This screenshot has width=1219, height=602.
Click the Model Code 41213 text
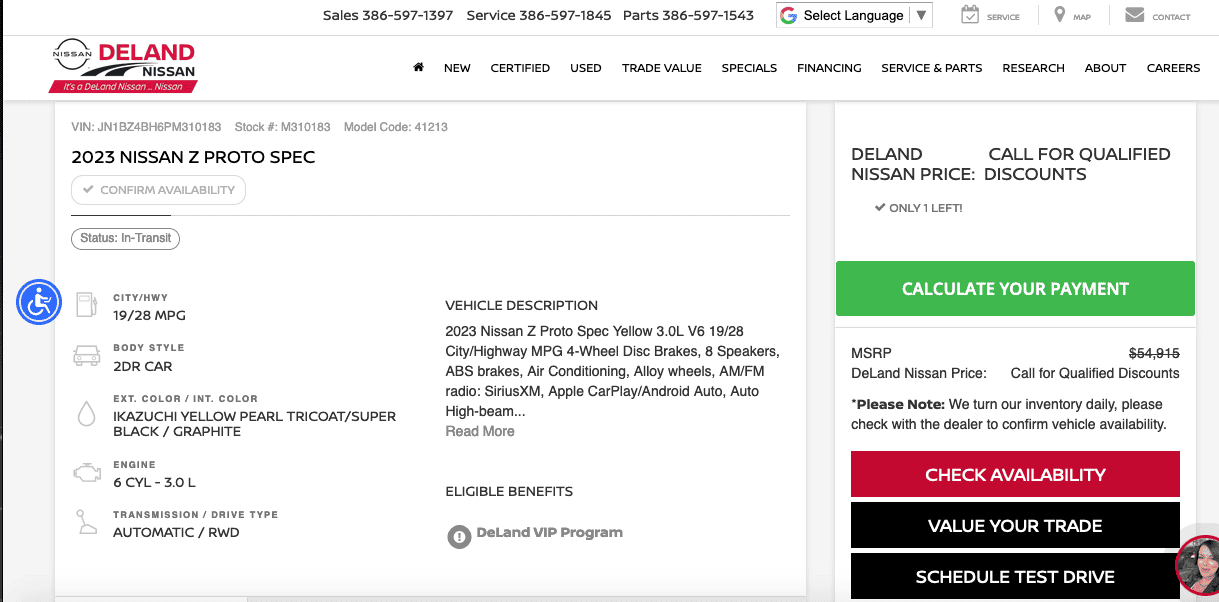[x=396, y=127]
